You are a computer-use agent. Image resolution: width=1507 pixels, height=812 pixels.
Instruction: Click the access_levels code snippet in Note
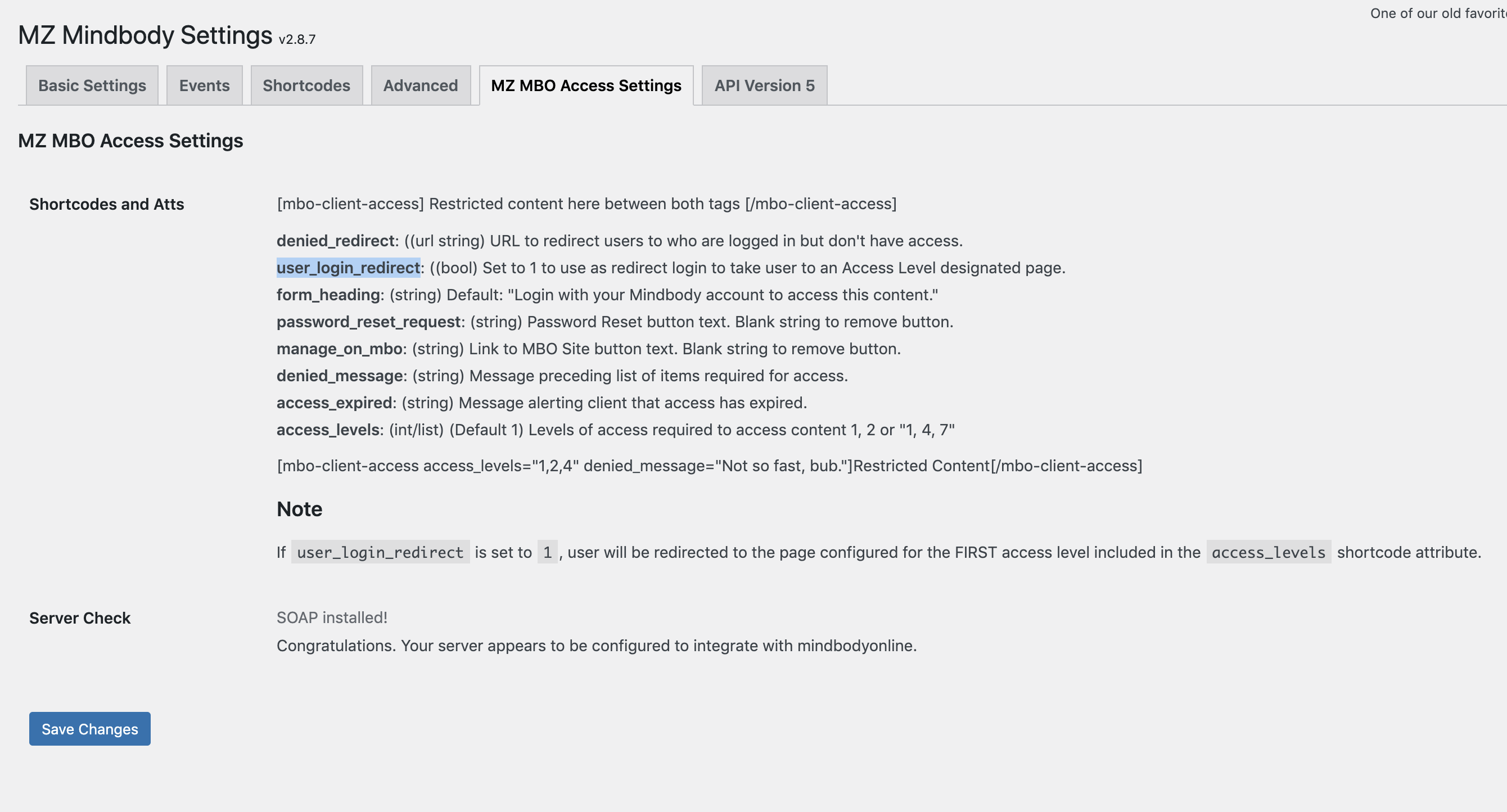1267,552
